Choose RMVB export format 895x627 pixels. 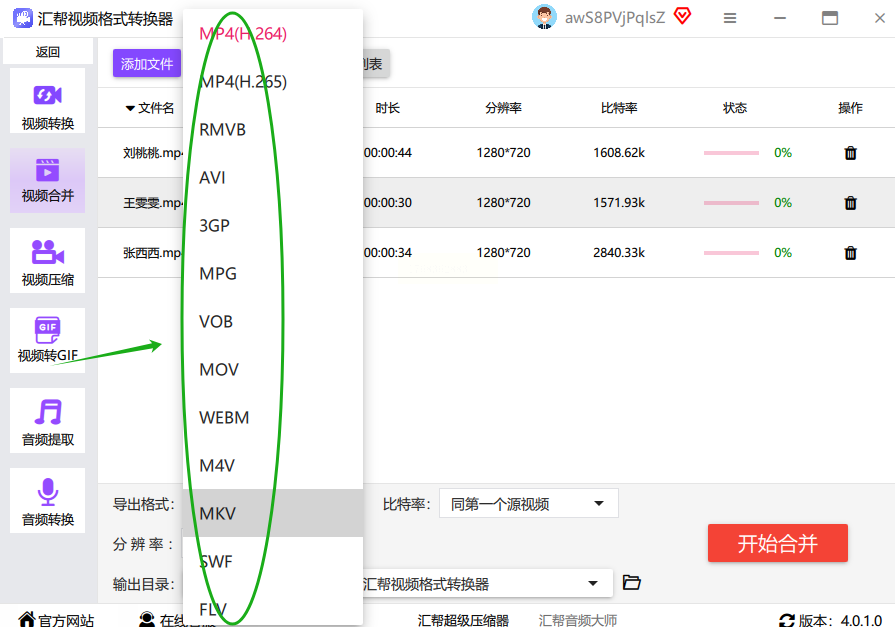point(273,130)
